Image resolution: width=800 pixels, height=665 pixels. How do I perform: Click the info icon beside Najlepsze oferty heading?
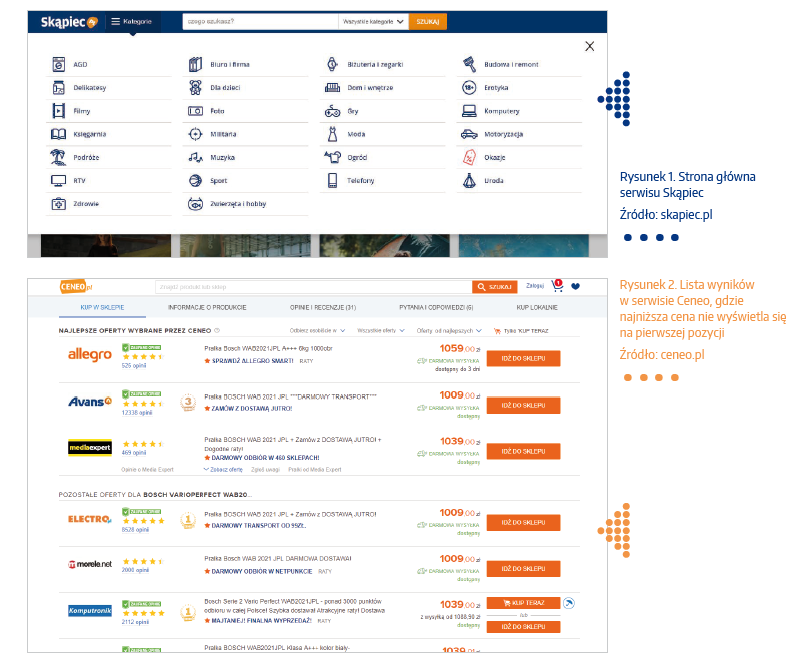click(217, 331)
